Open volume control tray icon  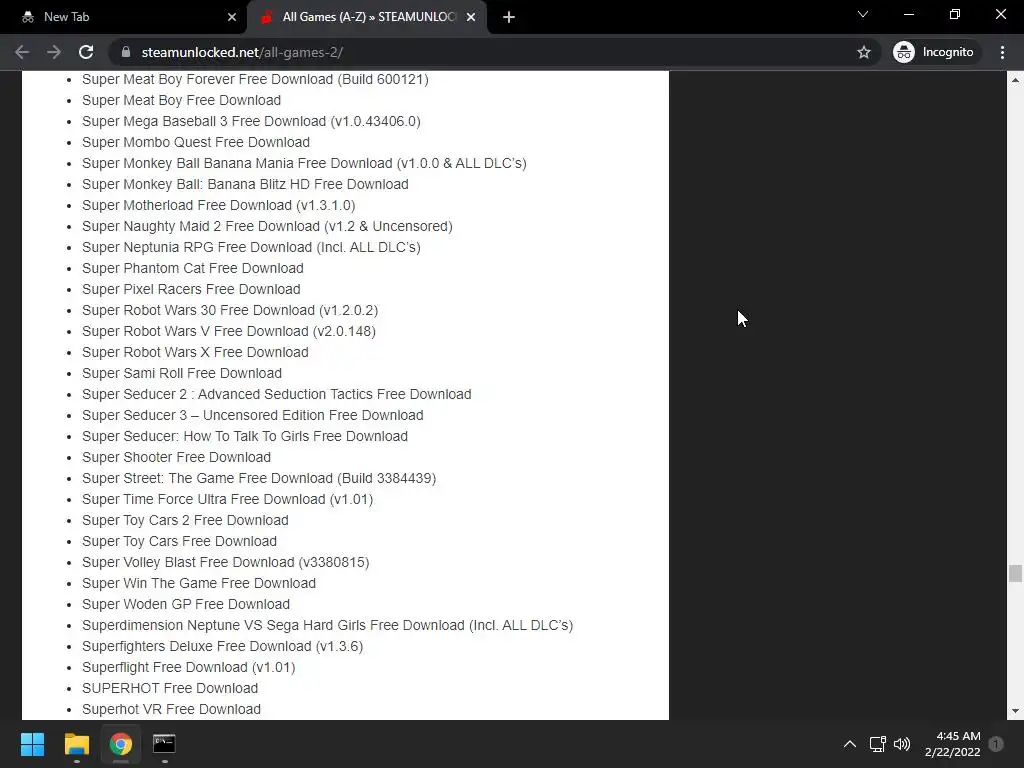[x=902, y=744]
